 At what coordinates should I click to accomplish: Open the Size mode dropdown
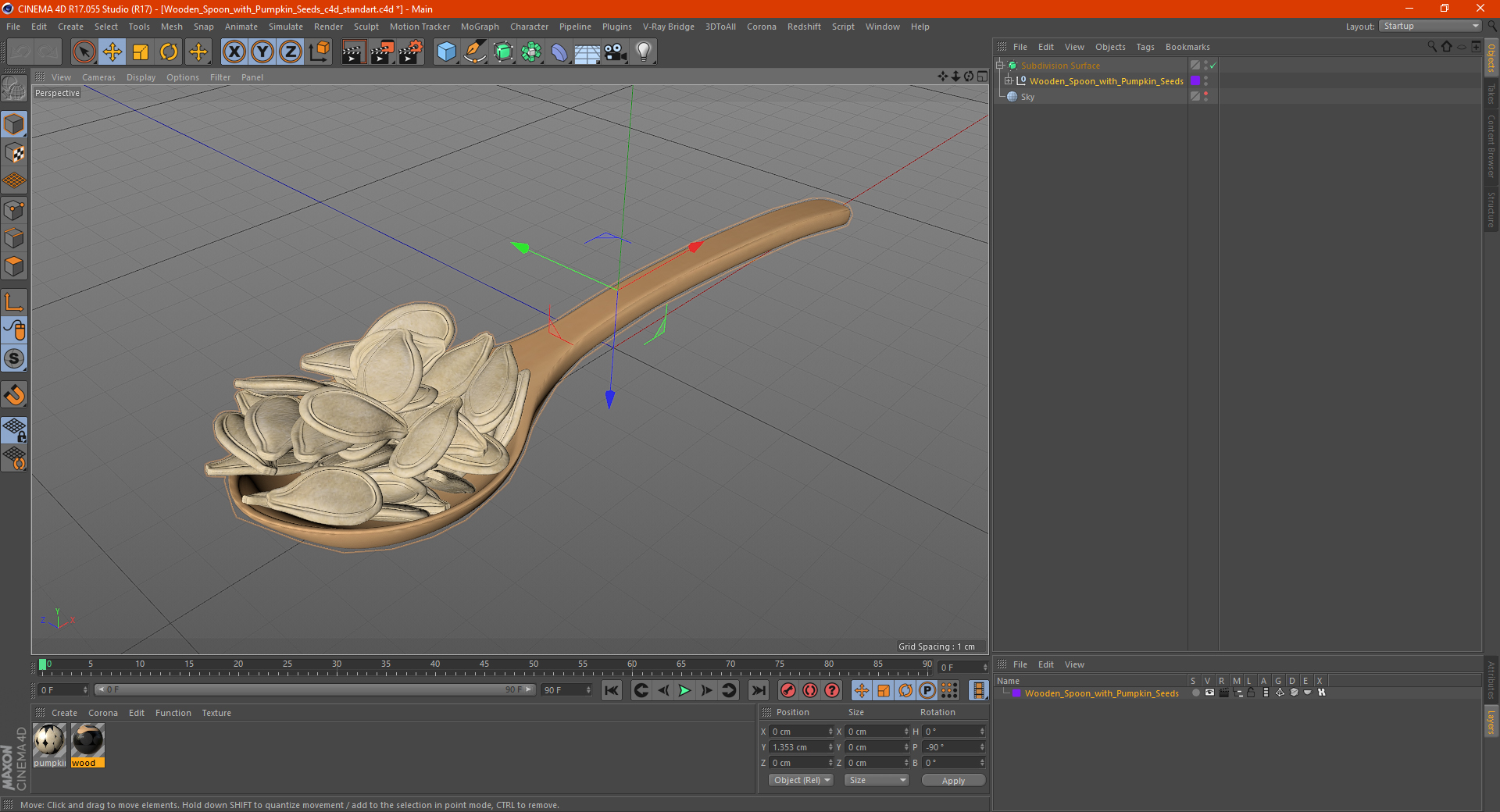coord(877,780)
